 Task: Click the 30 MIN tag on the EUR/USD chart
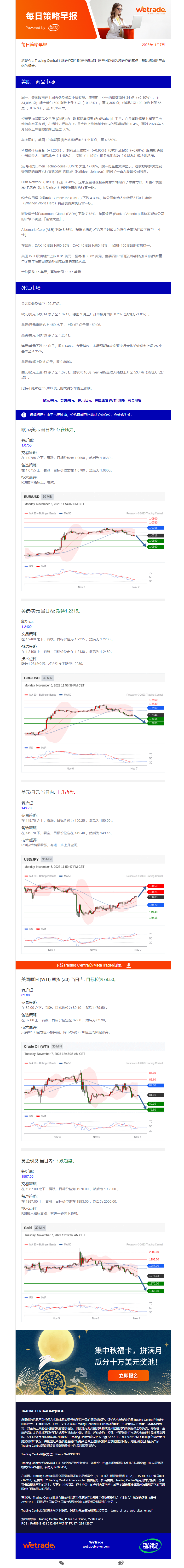click(x=47, y=497)
